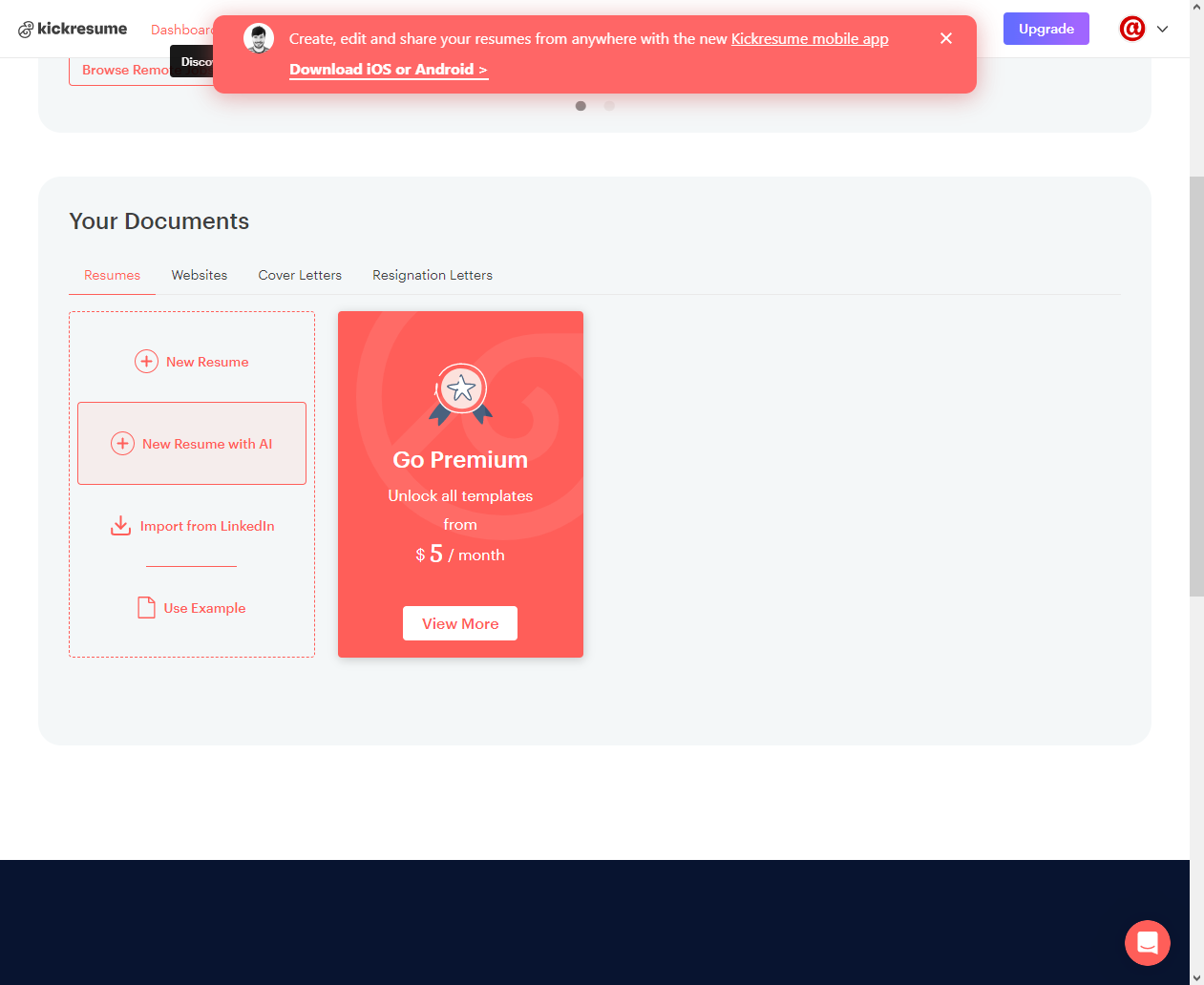Click the New Resume plus icon
Screen dimensions: 1204x985
point(146,362)
